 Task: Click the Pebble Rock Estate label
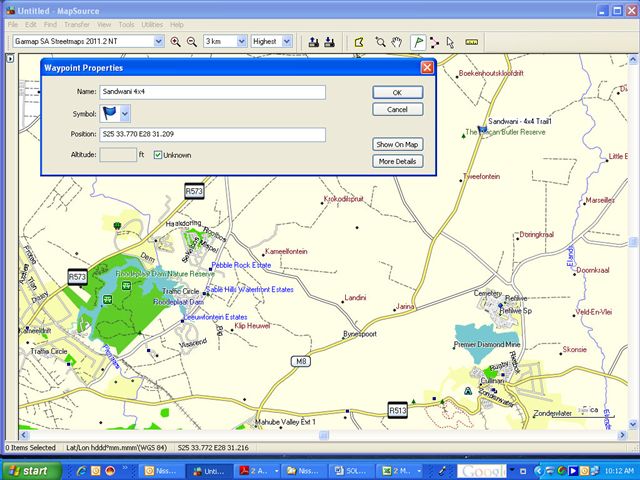(241, 265)
